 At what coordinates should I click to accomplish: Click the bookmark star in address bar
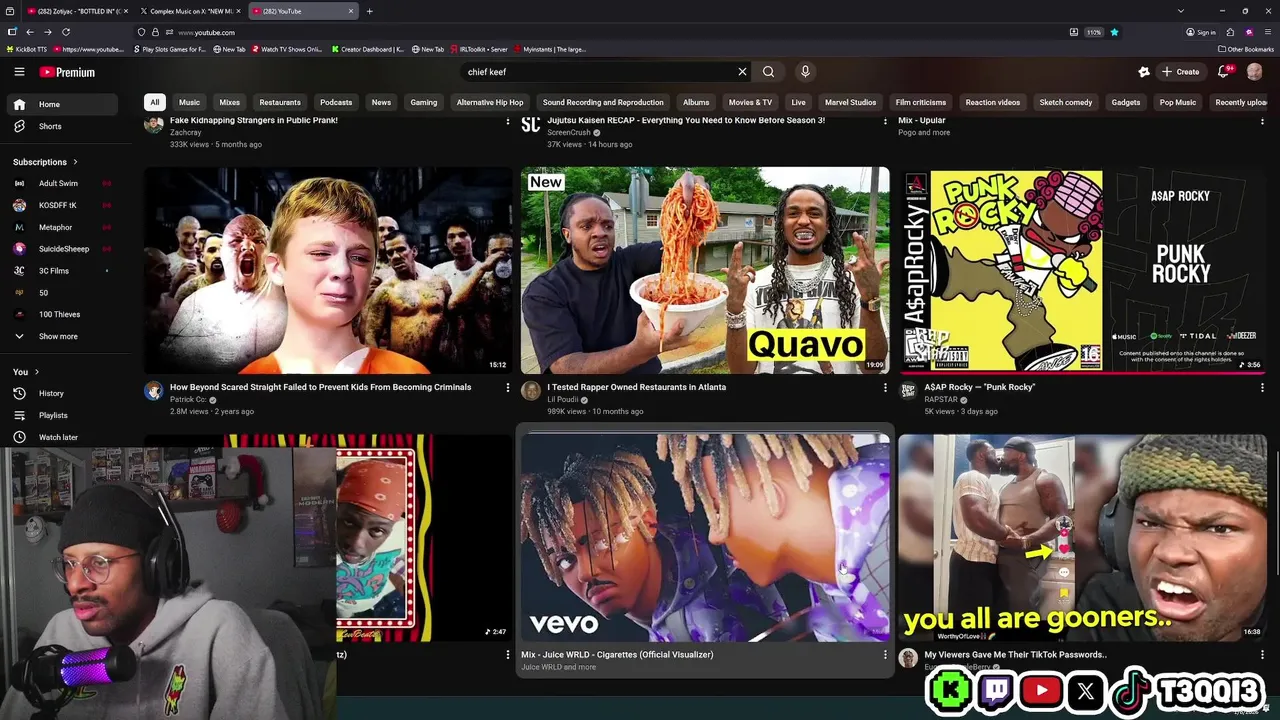1114,32
